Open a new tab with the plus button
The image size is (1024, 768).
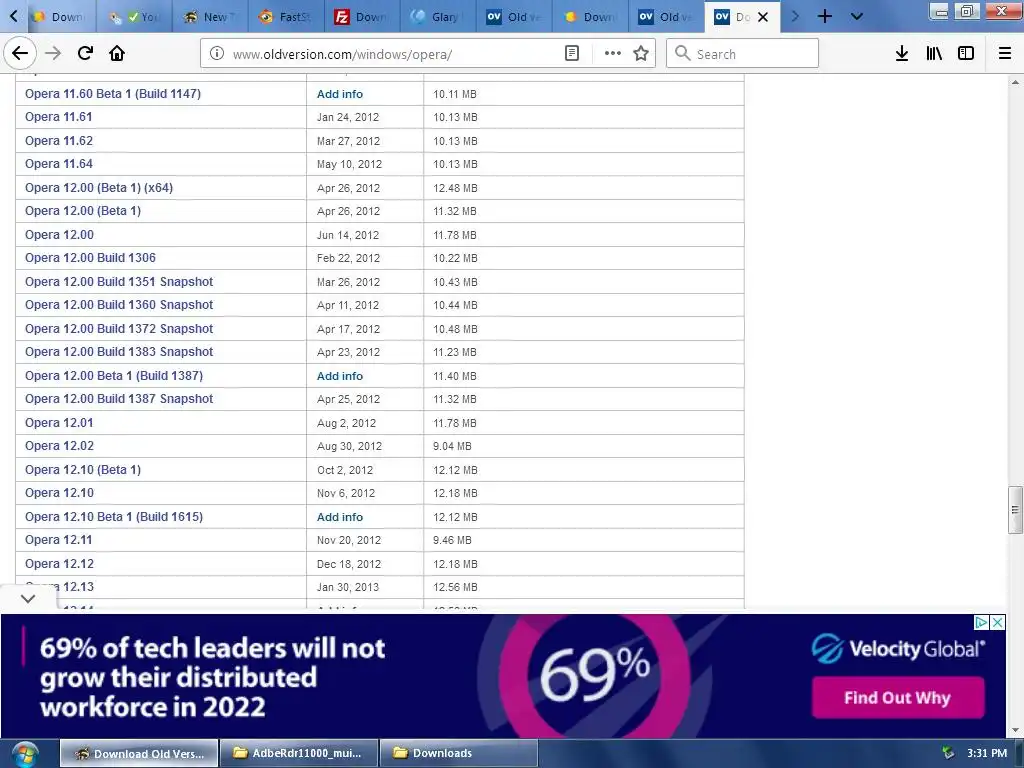tap(825, 16)
